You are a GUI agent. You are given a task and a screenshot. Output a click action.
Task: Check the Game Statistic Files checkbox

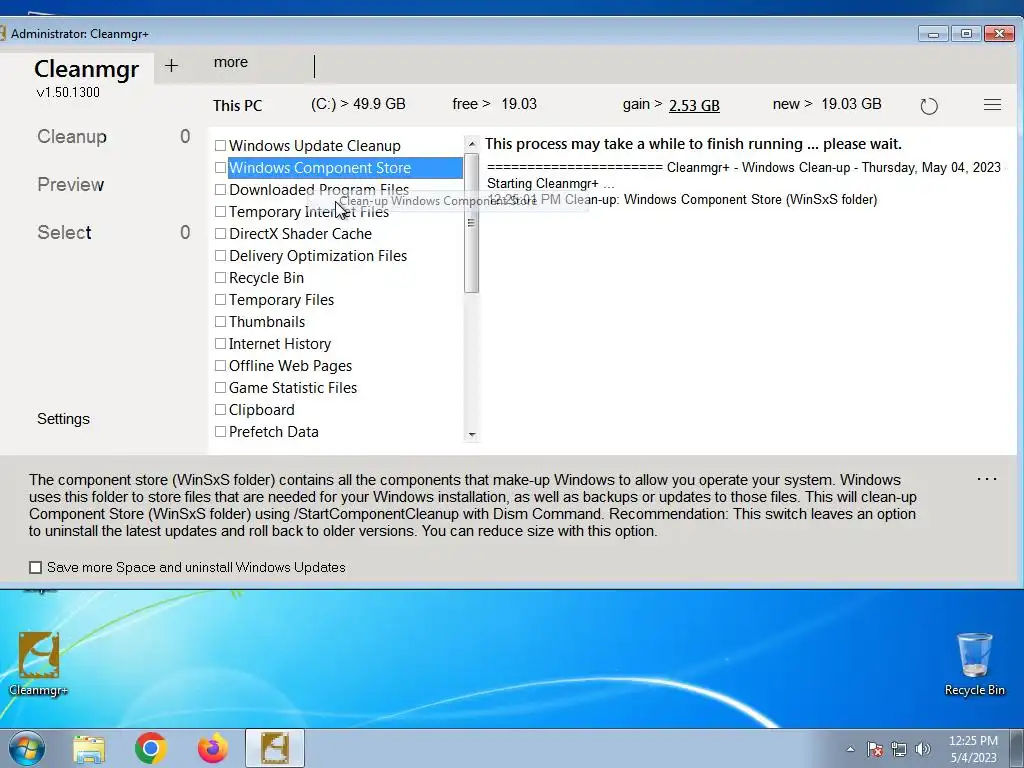pos(221,388)
